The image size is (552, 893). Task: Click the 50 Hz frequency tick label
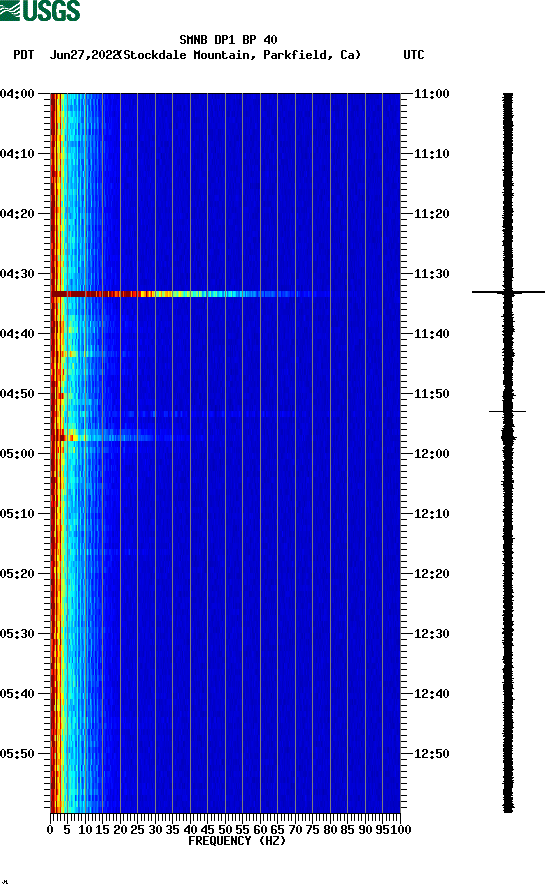(225, 830)
